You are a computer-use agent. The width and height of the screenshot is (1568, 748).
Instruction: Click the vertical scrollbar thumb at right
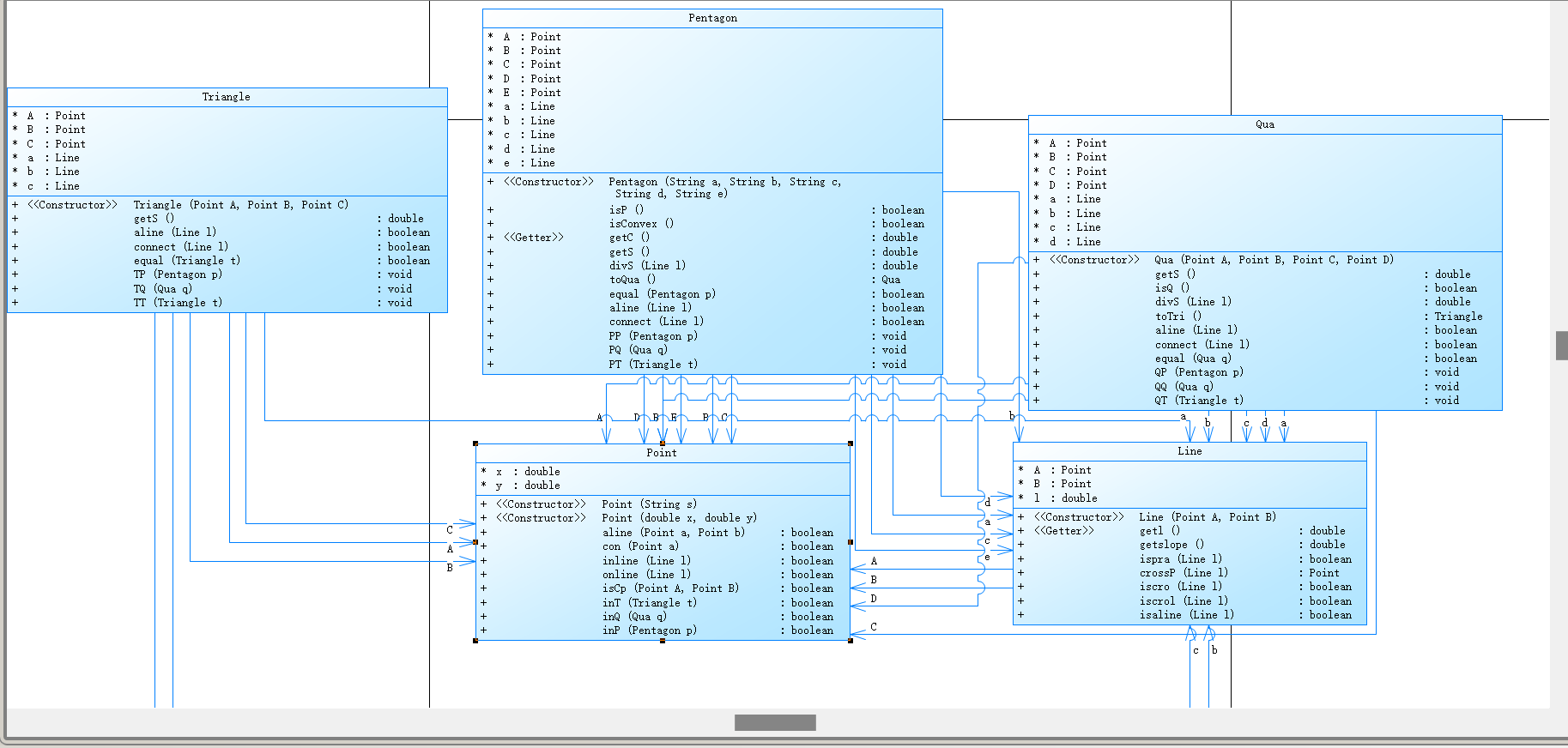coord(1562,346)
